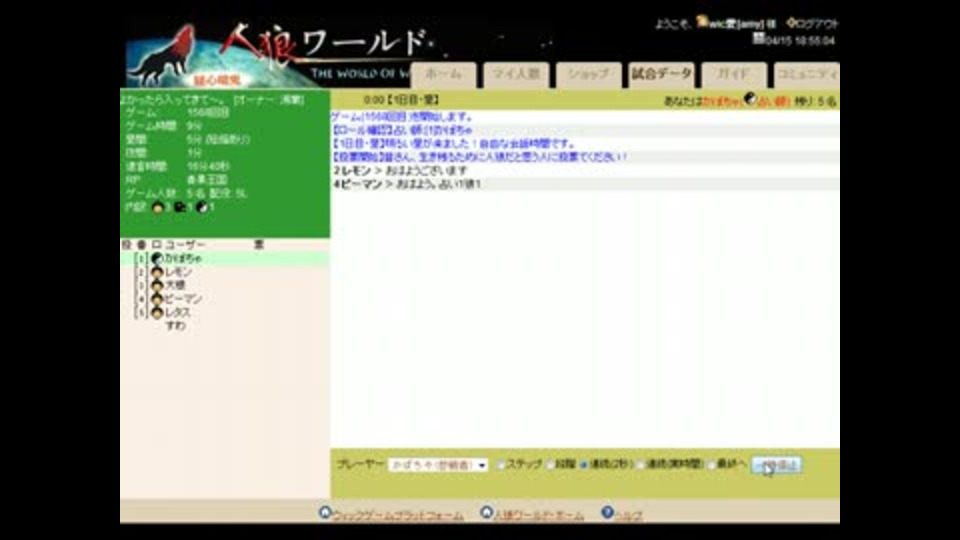Select the 最終へ radio button
This screenshot has width=960, height=540.
pos(711,465)
